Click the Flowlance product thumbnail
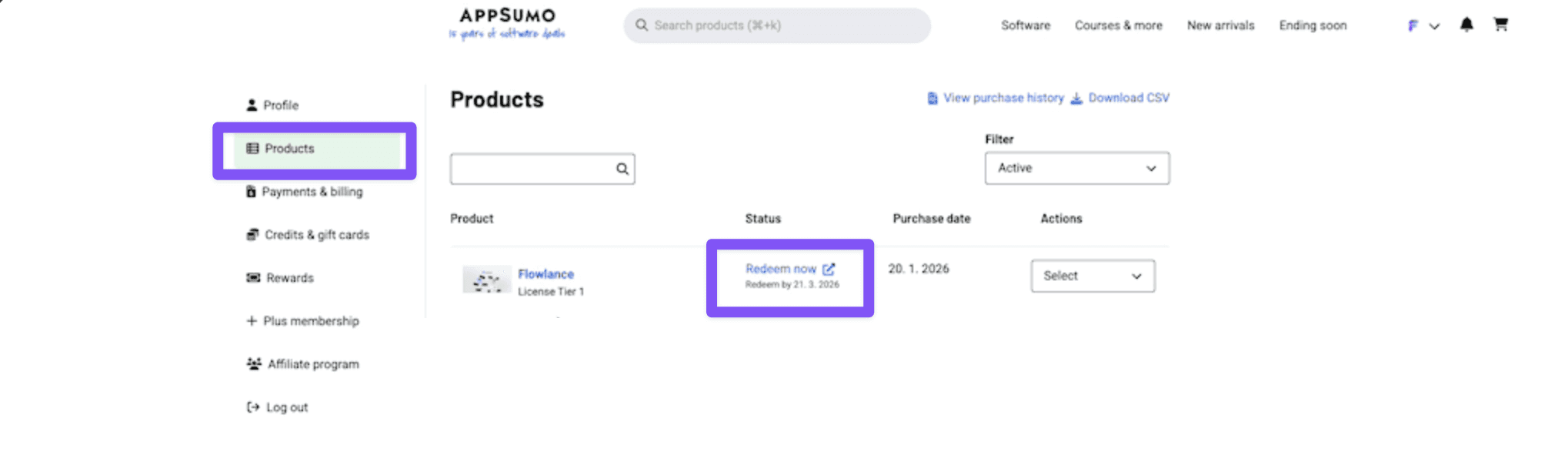Image resolution: width=1568 pixels, height=459 pixels. click(x=486, y=280)
